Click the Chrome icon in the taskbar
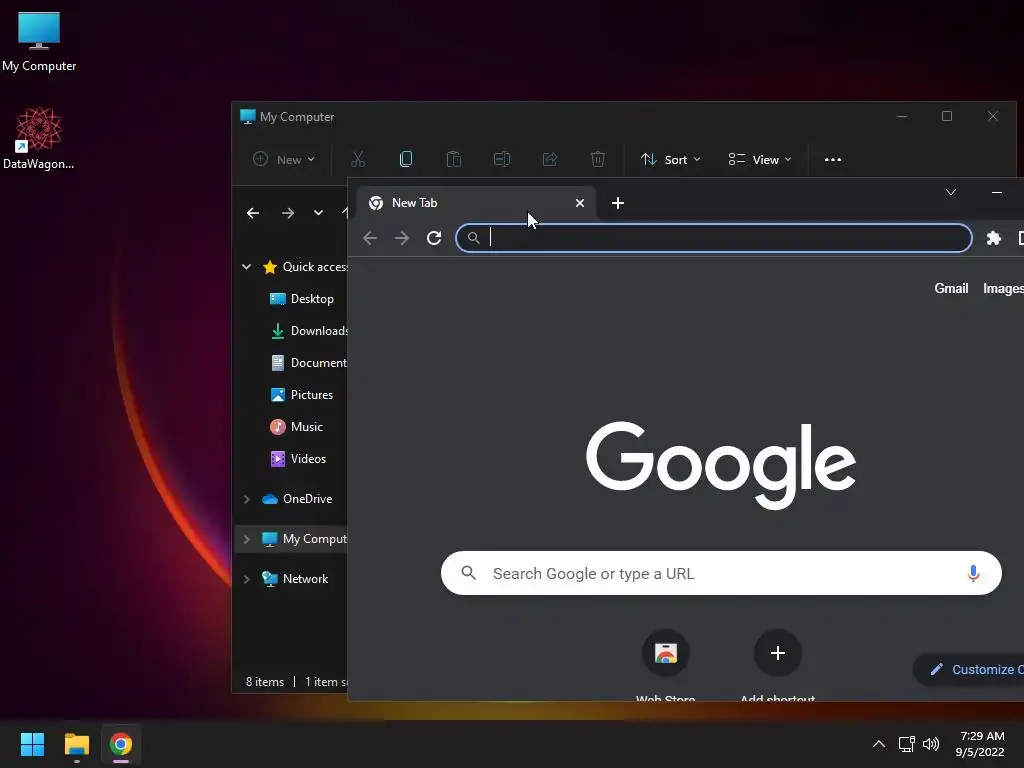Screen dimensions: 1024x768 click(x=121, y=744)
